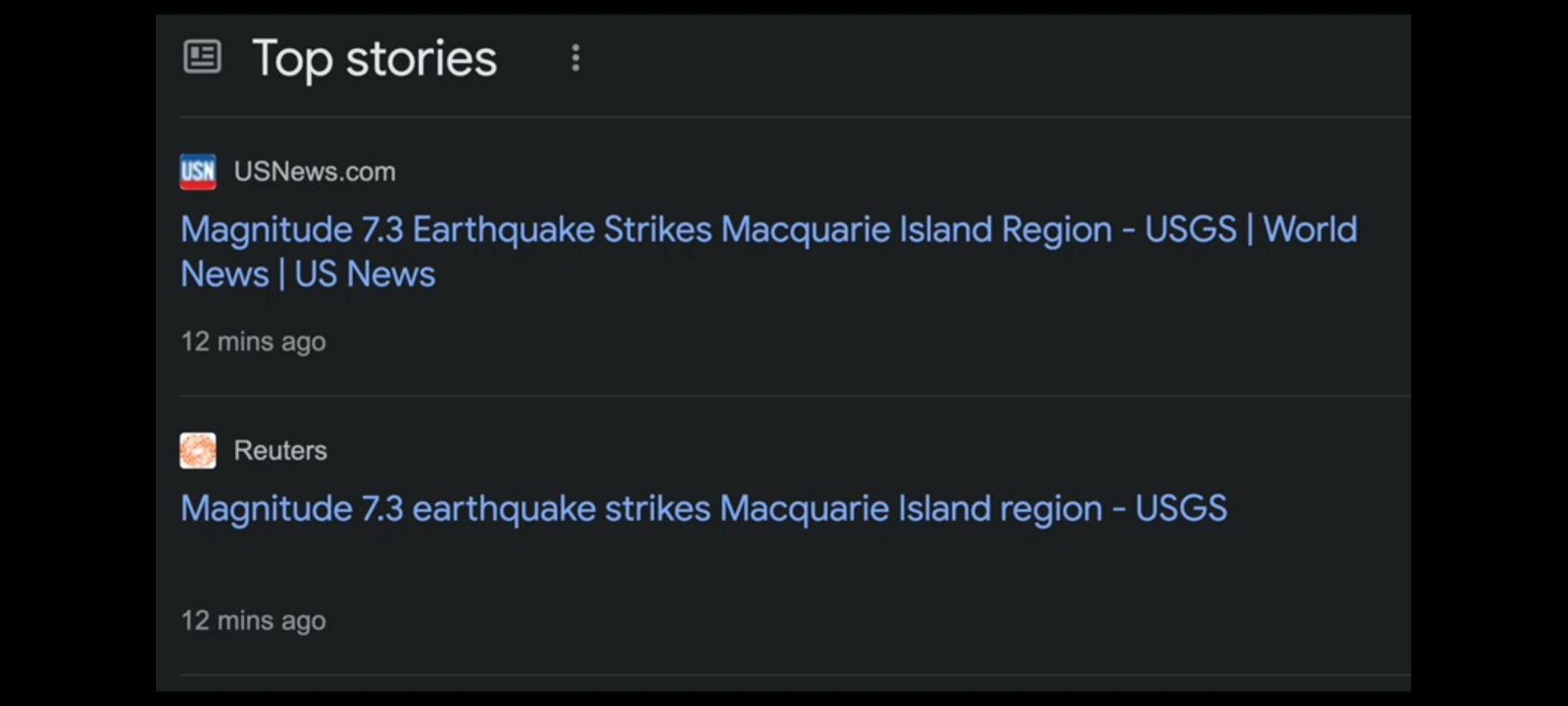Click "Macquarie Island region" in the Reuters headline

[x=910, y=509]
